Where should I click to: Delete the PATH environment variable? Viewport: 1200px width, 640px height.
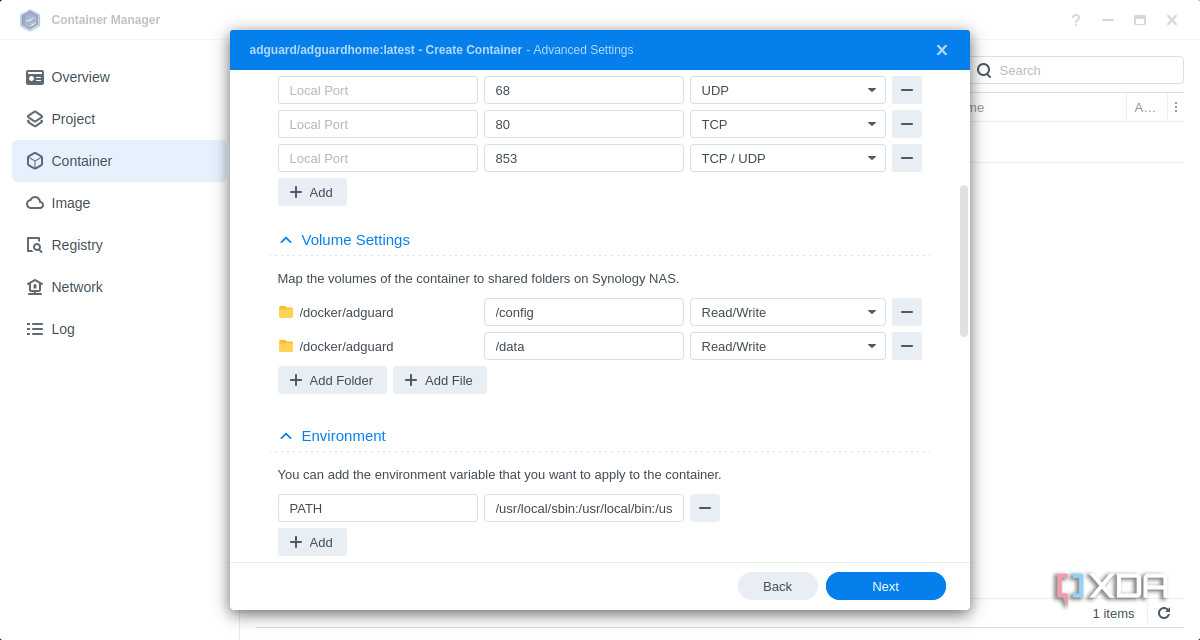pos(704,508)
